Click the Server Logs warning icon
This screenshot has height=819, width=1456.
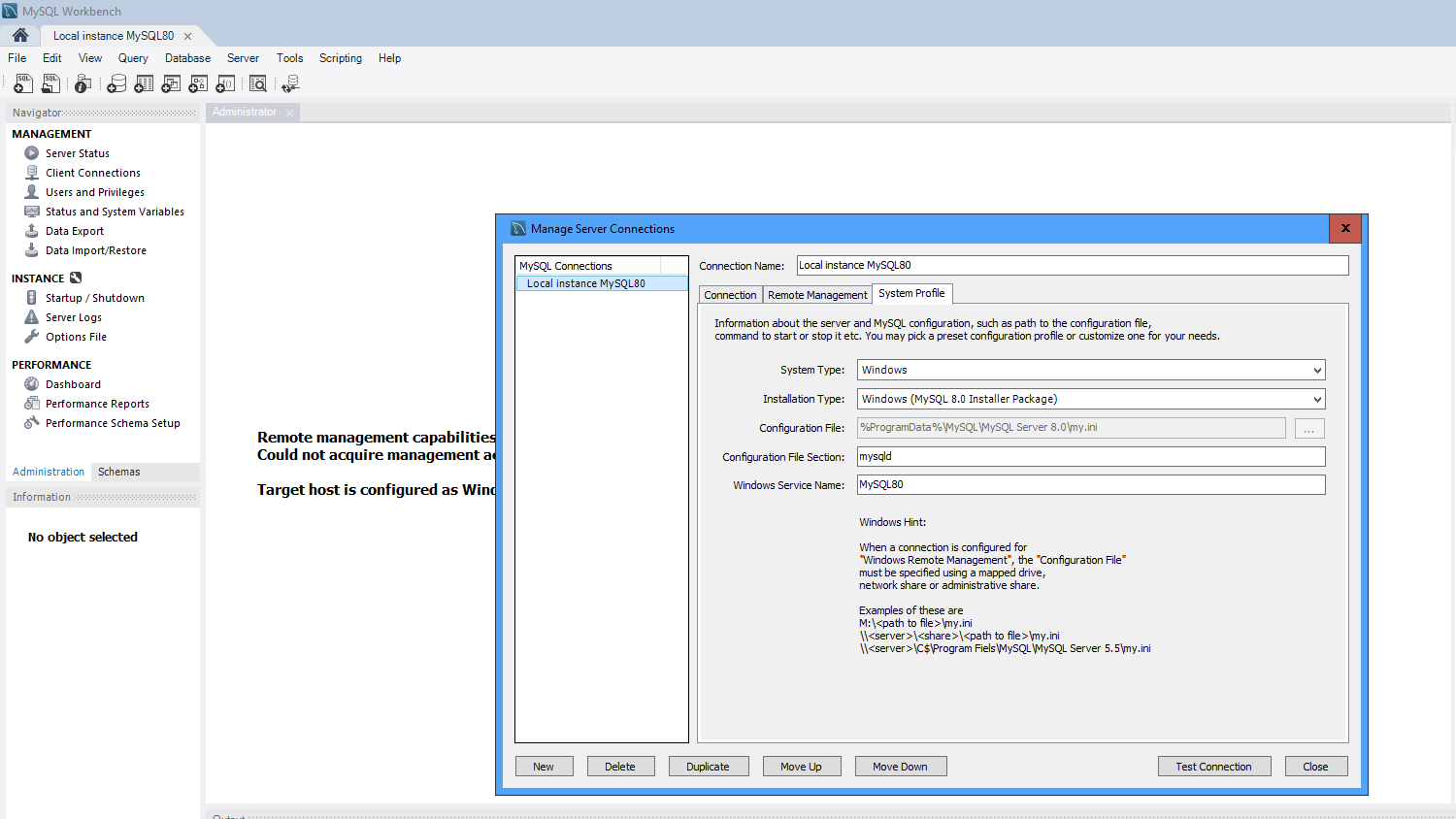[x=32, y=317]
